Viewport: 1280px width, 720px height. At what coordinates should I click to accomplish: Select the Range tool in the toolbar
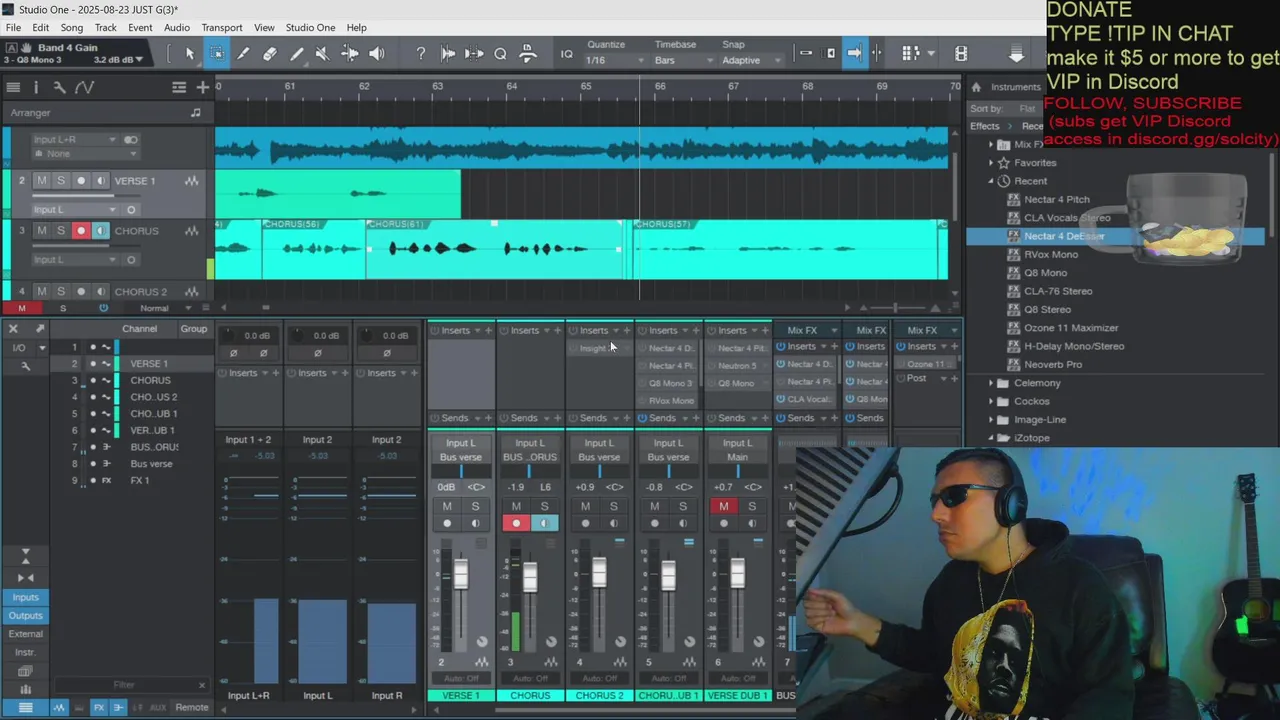click(216, 54)
